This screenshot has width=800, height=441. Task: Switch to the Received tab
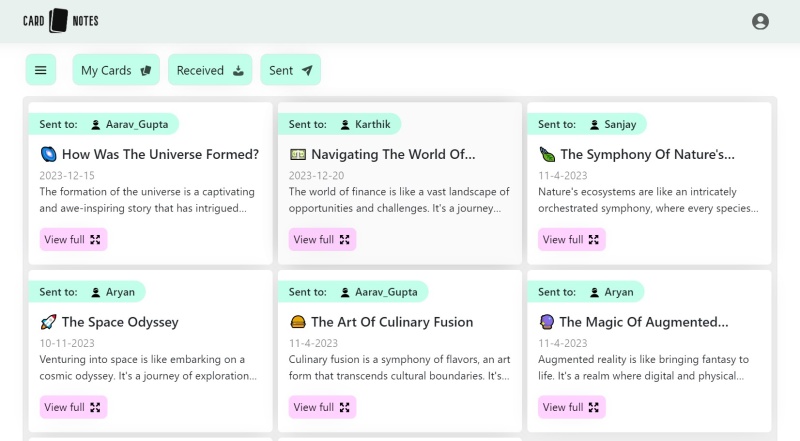click(210, 70)
